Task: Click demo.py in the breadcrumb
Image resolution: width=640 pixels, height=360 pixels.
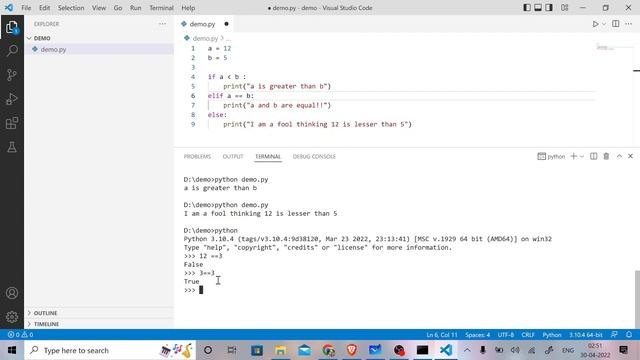Action: 205,38
